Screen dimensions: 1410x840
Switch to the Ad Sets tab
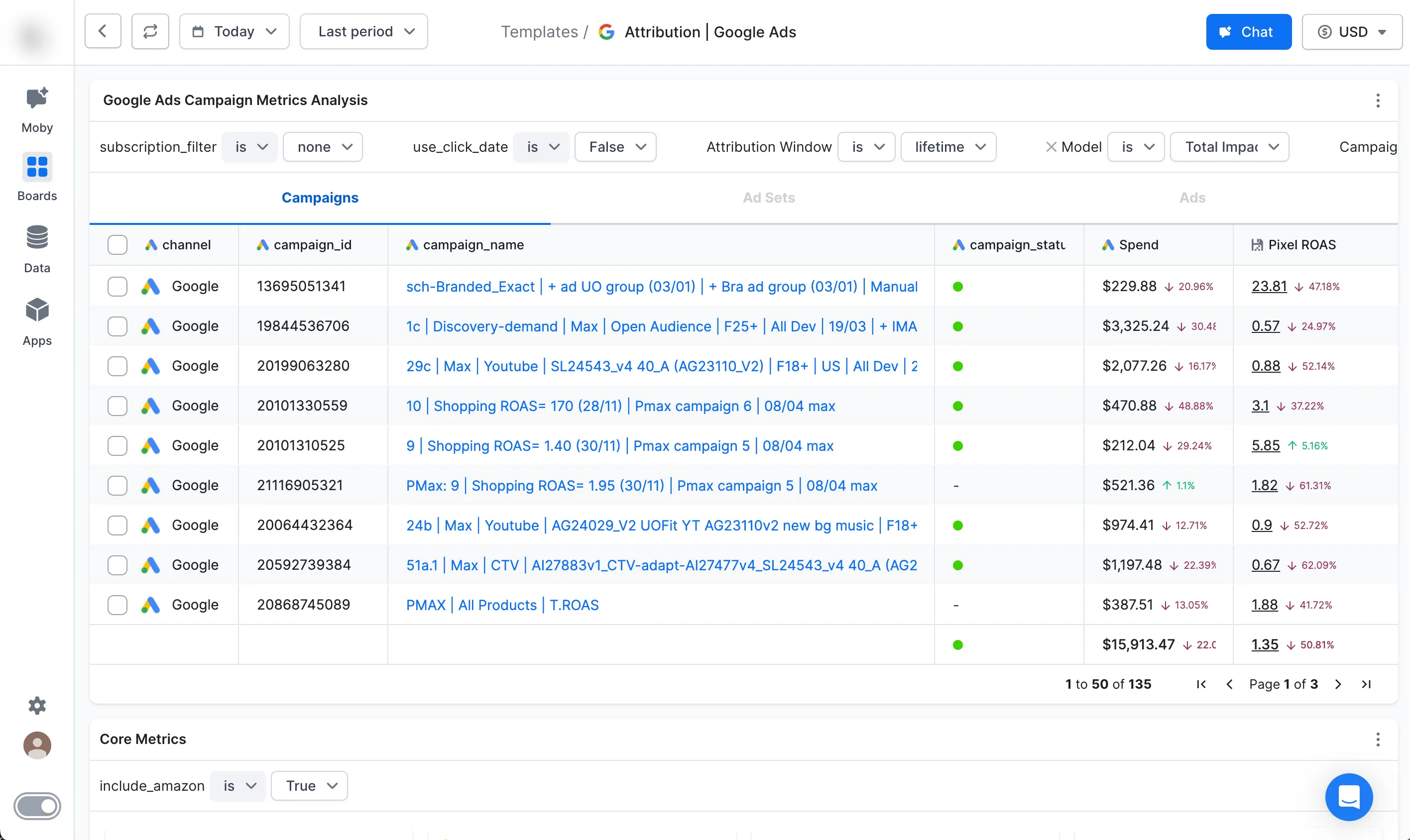[768, 198]
